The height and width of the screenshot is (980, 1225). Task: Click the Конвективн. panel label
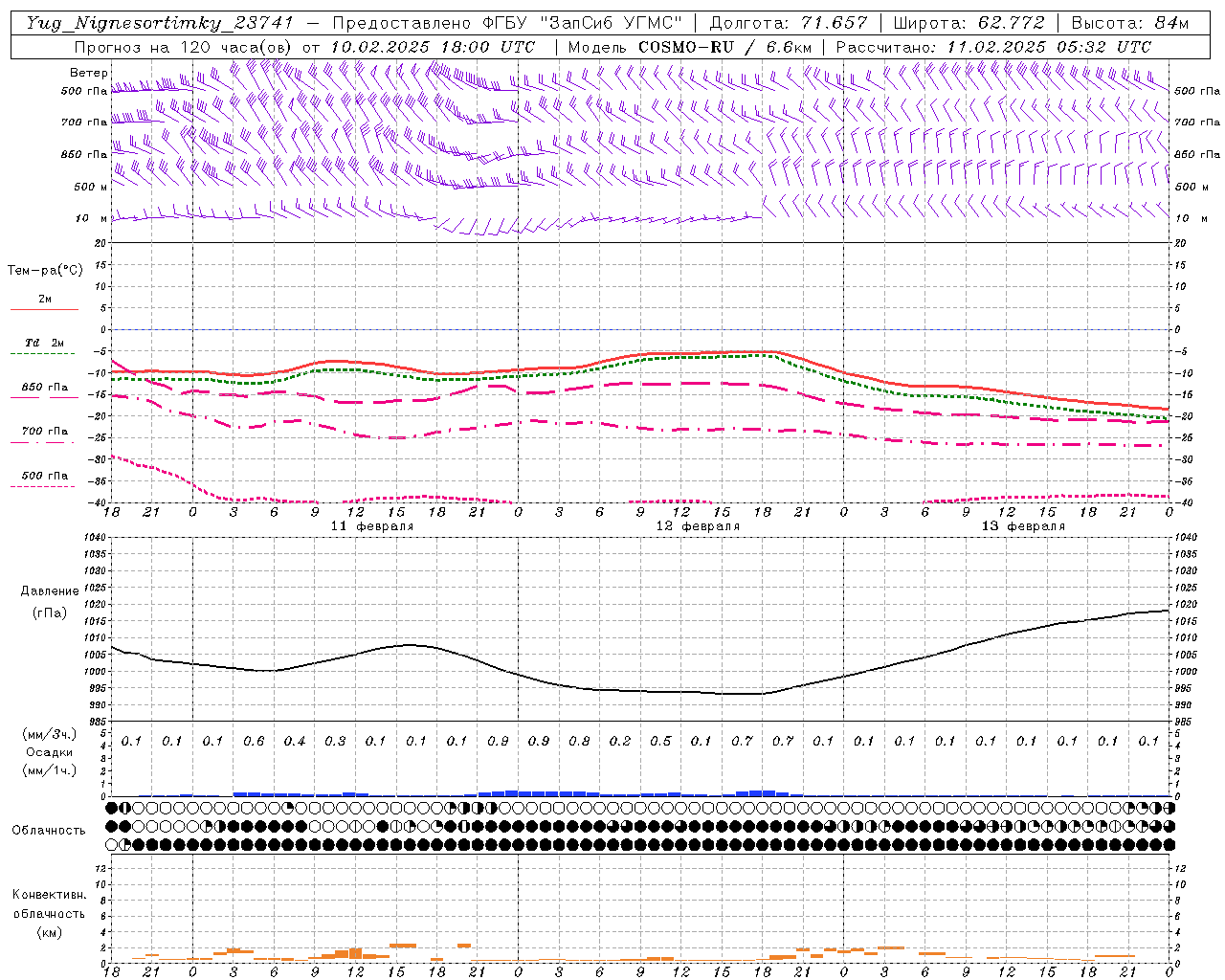49,895
